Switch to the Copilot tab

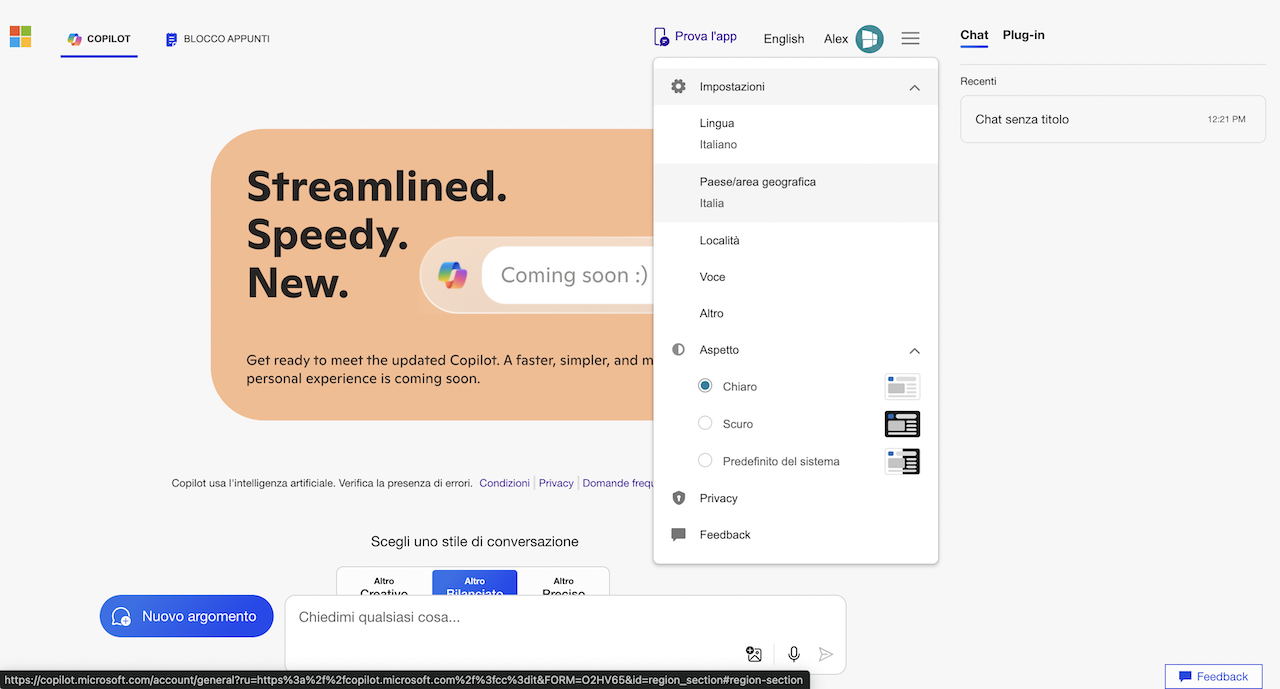[x=99, y=39]
